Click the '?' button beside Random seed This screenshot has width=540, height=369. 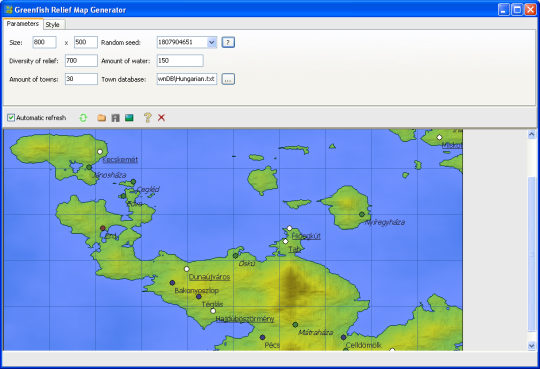[x=228, y=42]
